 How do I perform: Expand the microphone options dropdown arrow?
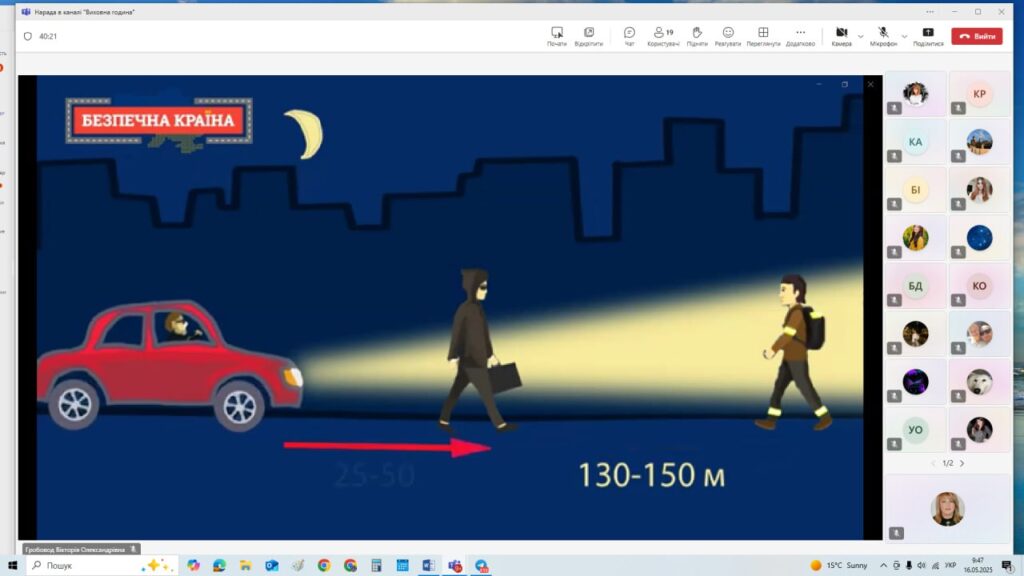(x=905, y=36)
